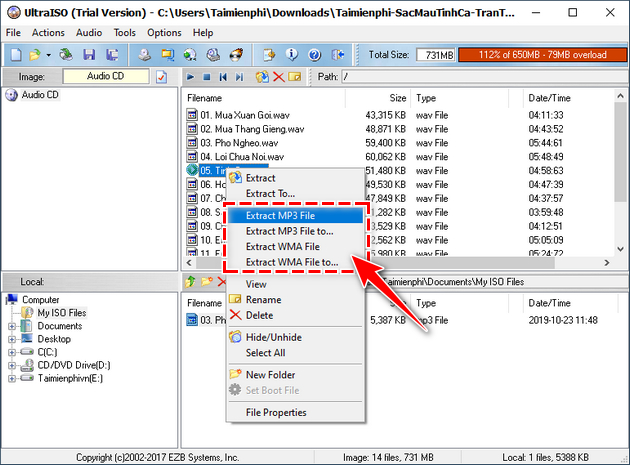The image size is (630, 465).
Task: Click the New blank image icon
Action: coord(16,55)
